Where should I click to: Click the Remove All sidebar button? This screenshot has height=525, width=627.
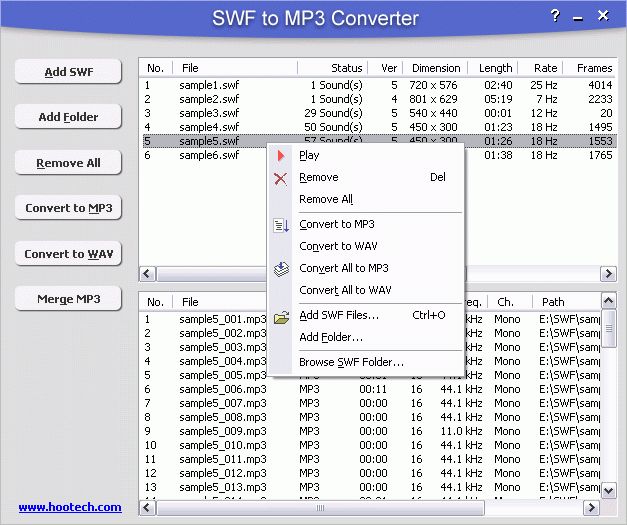tap(68, 163)
